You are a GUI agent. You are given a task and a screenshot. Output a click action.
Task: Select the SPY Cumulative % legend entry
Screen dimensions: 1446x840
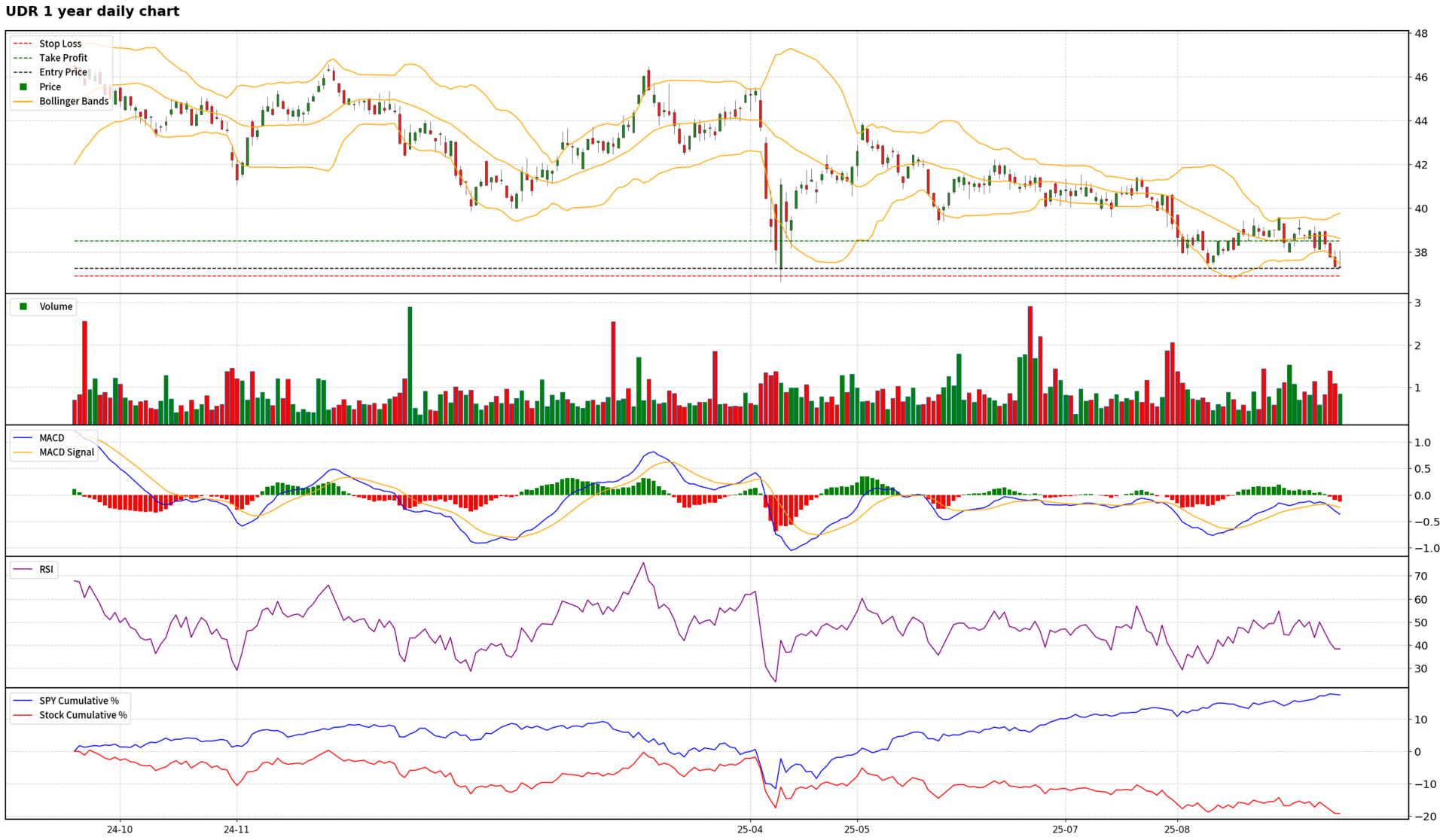tap(79, 701)
